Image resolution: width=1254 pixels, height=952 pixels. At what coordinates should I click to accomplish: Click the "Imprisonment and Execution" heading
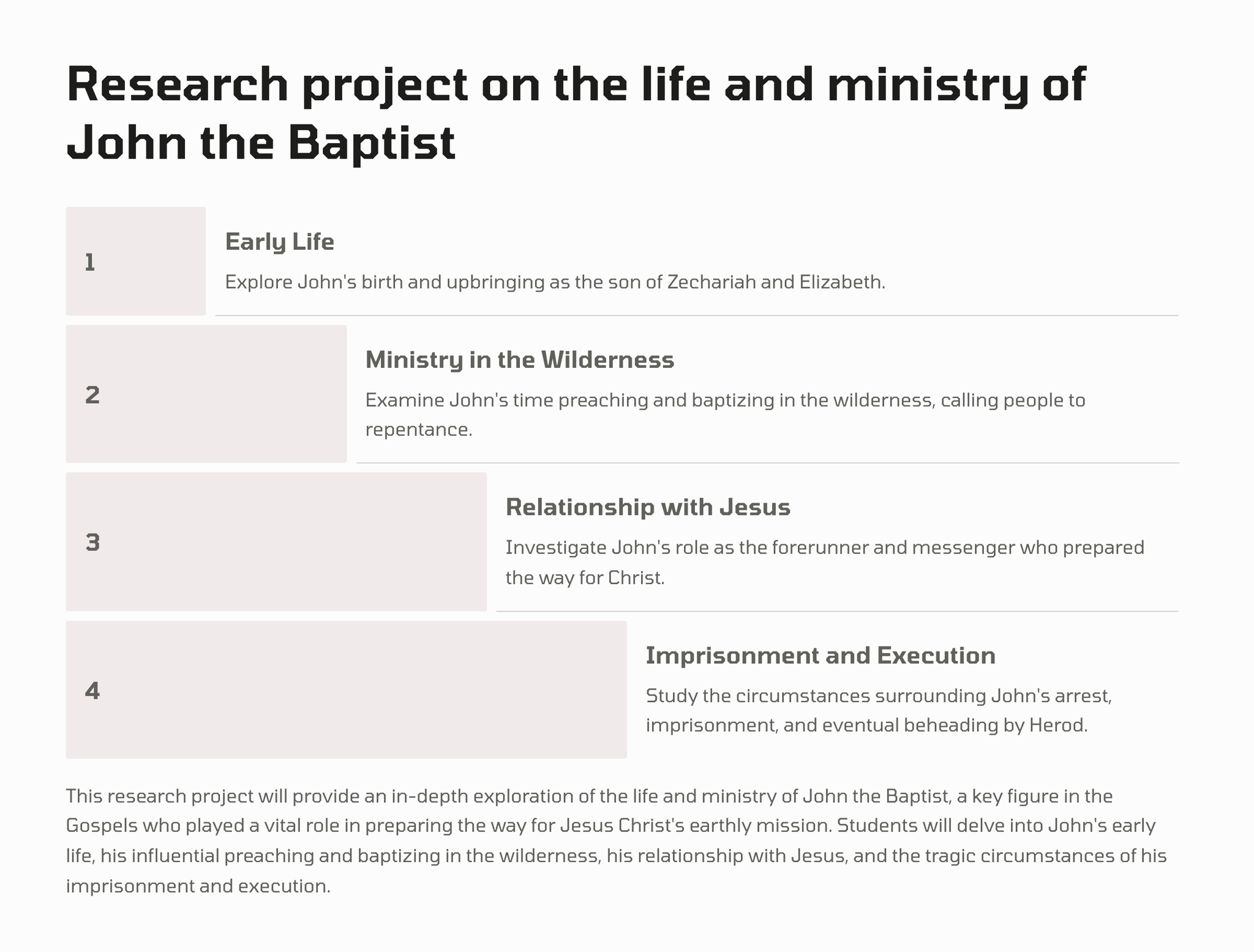pos(820,656)
